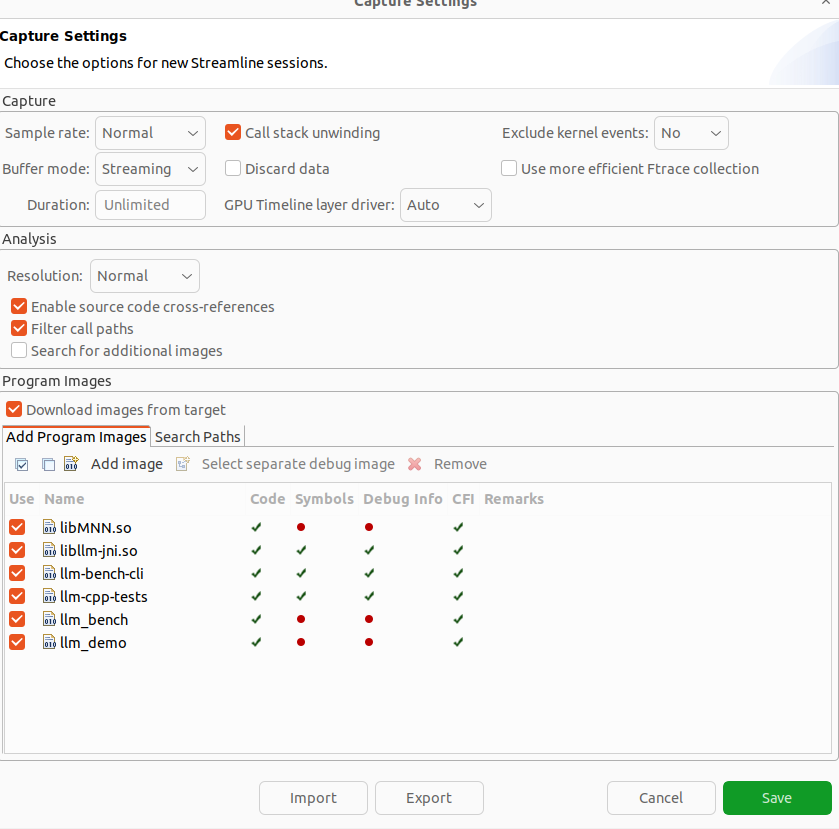Click the Import button
The width and height of the screenshot is (839, 829).
click(x=314, y=798)
